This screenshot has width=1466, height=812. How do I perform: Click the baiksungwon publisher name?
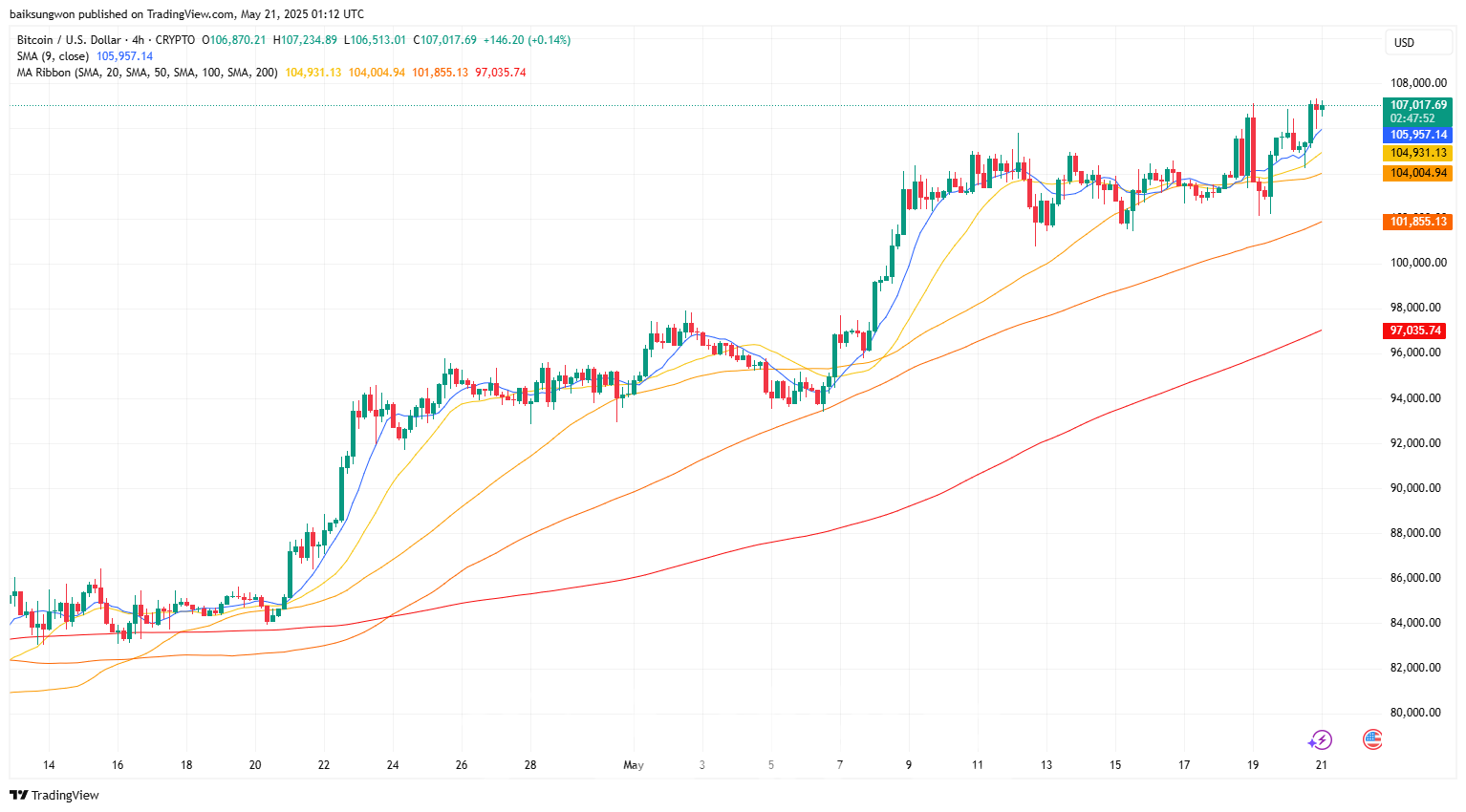[42, 14]
